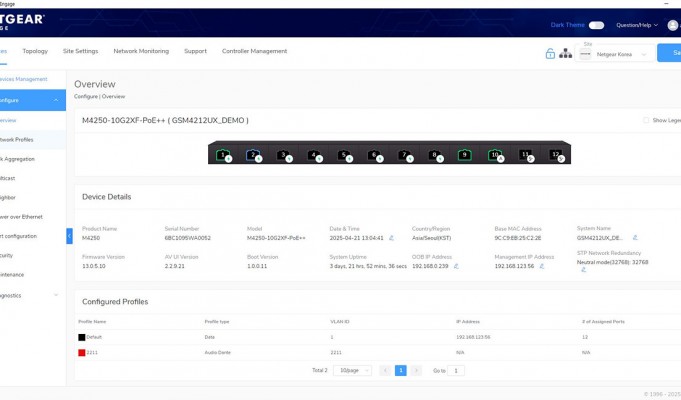The width and height of the screenshot is (681, 400).
Task: Select Multicast in the sidebar
Action: point(33,178)
